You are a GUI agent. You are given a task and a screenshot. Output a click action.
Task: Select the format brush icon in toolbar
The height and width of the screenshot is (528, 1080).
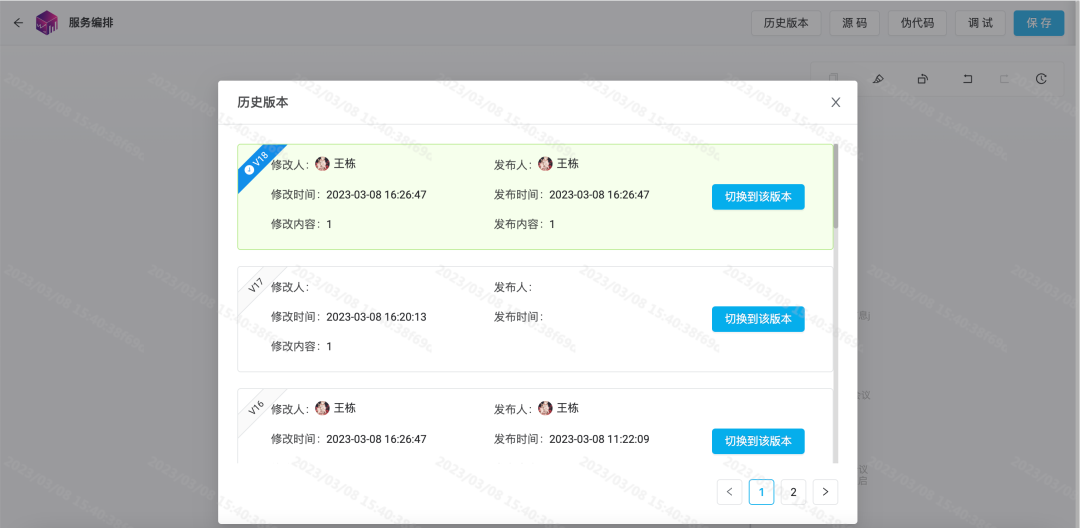(x=878, y=79)
